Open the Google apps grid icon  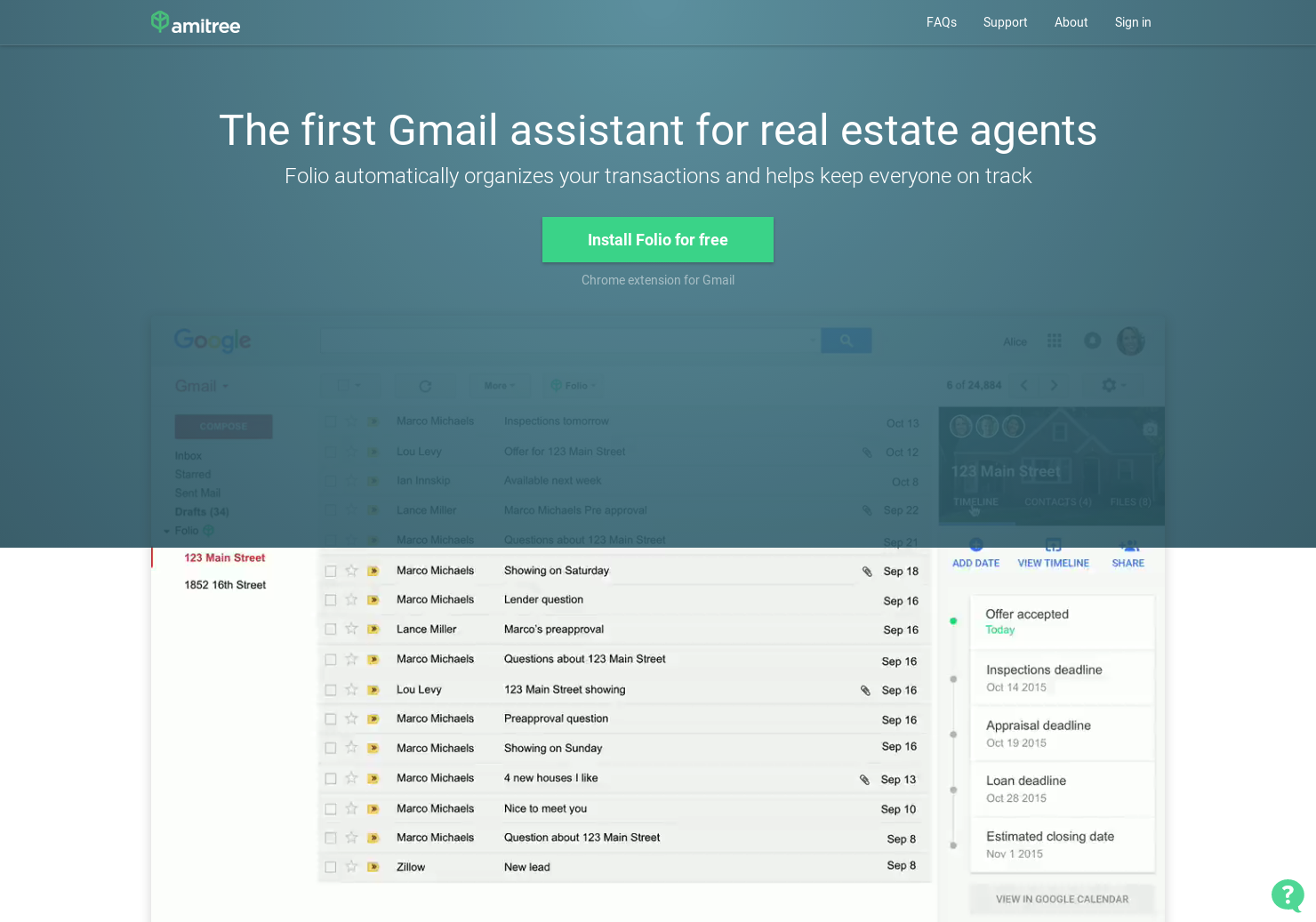1055,341
